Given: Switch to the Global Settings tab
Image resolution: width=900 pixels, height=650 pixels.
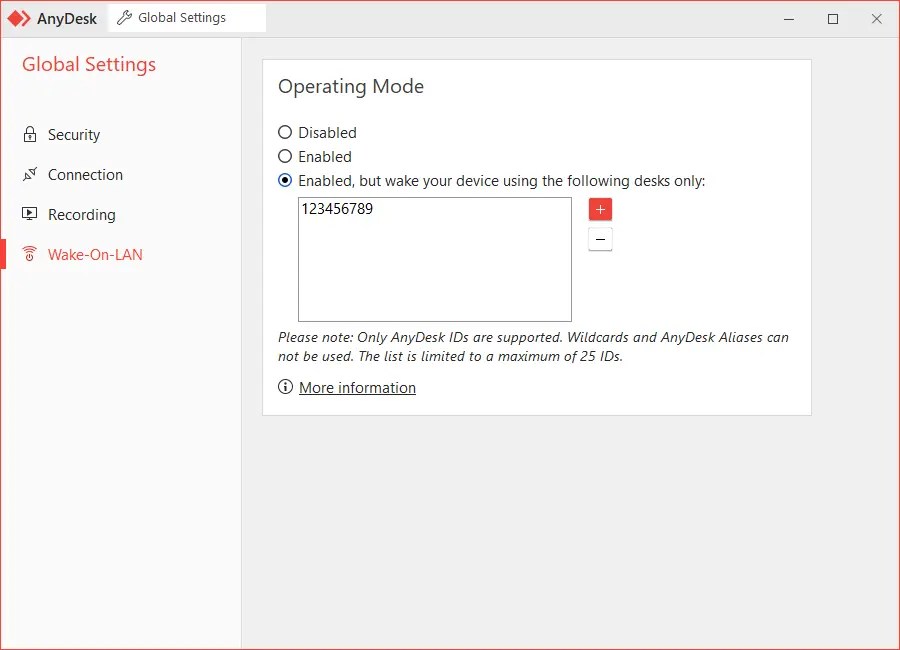Looking at the screenshot, I should 186,17.
